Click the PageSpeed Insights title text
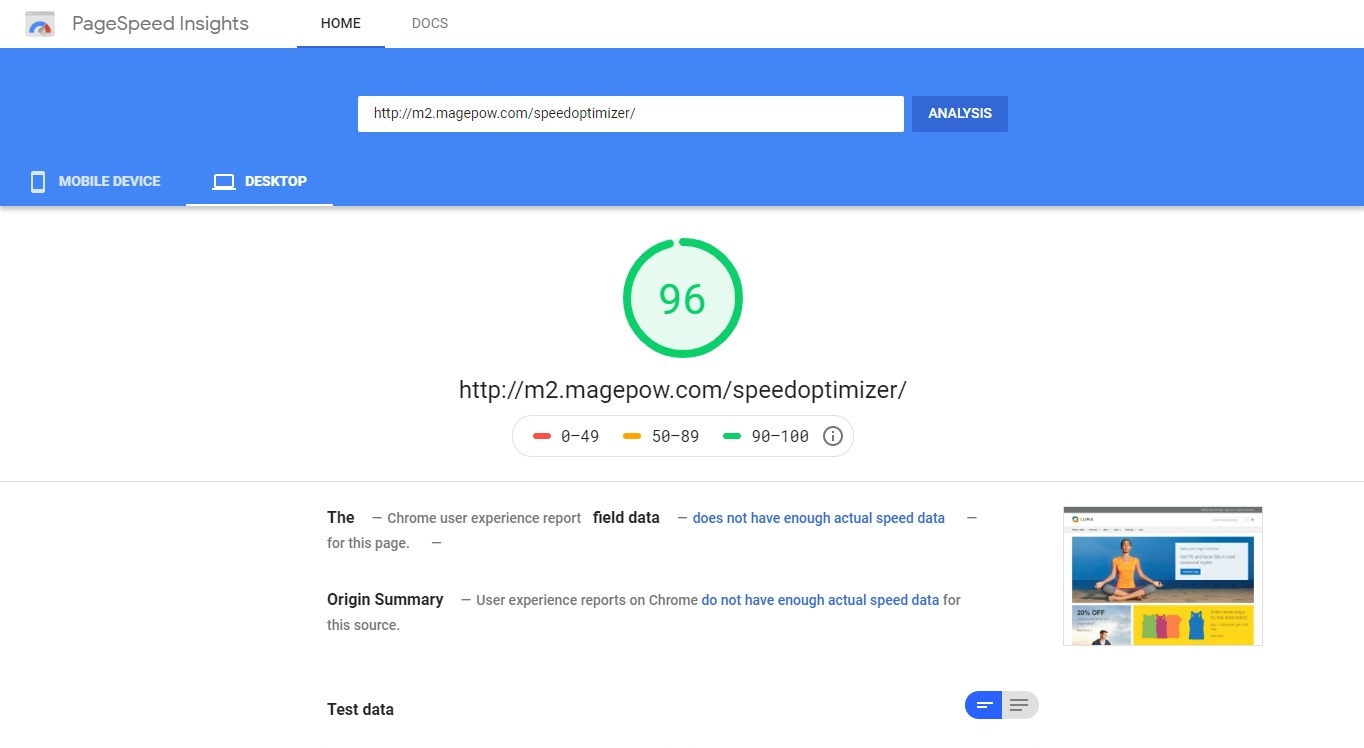The width and height of the screenshot is (1364, 748). 161,24
